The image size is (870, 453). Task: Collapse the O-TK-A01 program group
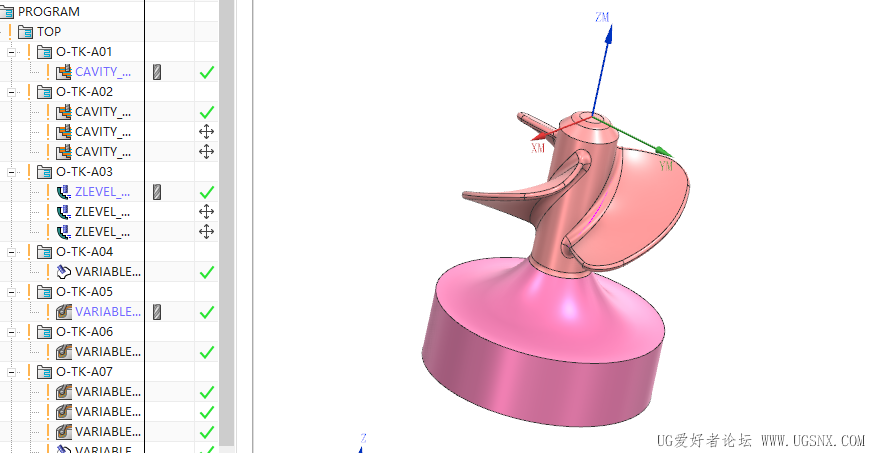[11, 52]
